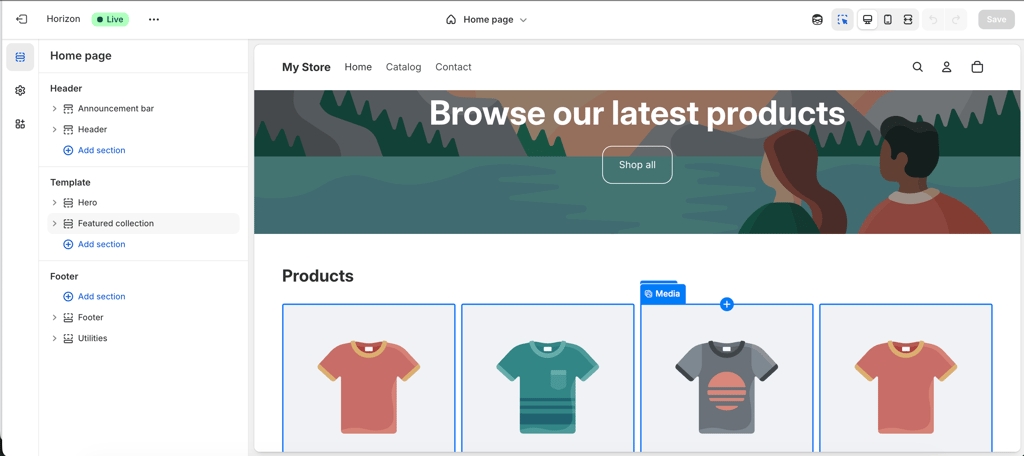Open the theme settings gear
Image resolution: width=1024 pixels, height=456 pixels.
pyautogui.click(x=20, y=91)
